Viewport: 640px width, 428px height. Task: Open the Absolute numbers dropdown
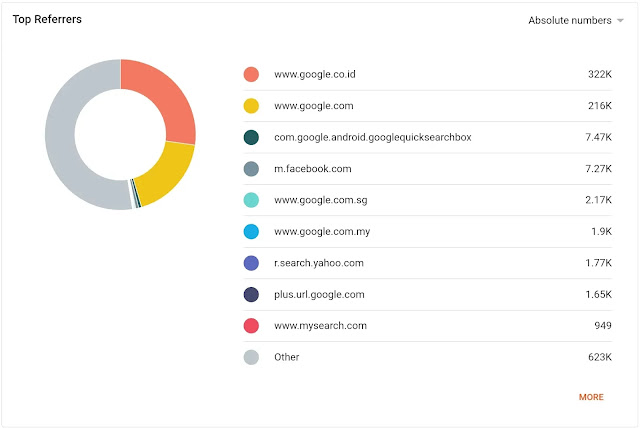576,20
